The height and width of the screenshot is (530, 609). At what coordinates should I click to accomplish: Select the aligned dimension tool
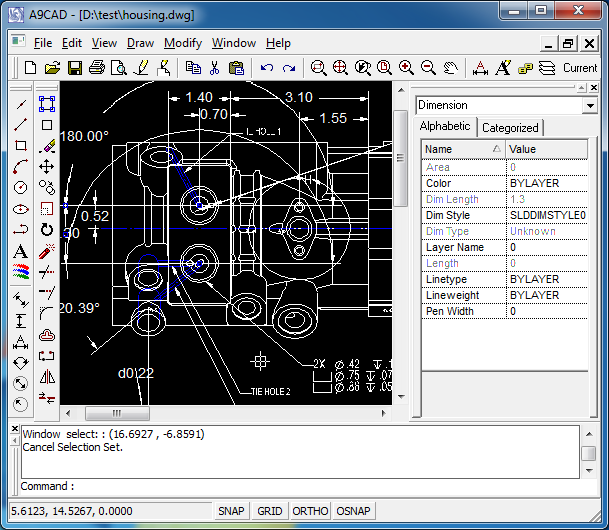[x=21, y=300]
